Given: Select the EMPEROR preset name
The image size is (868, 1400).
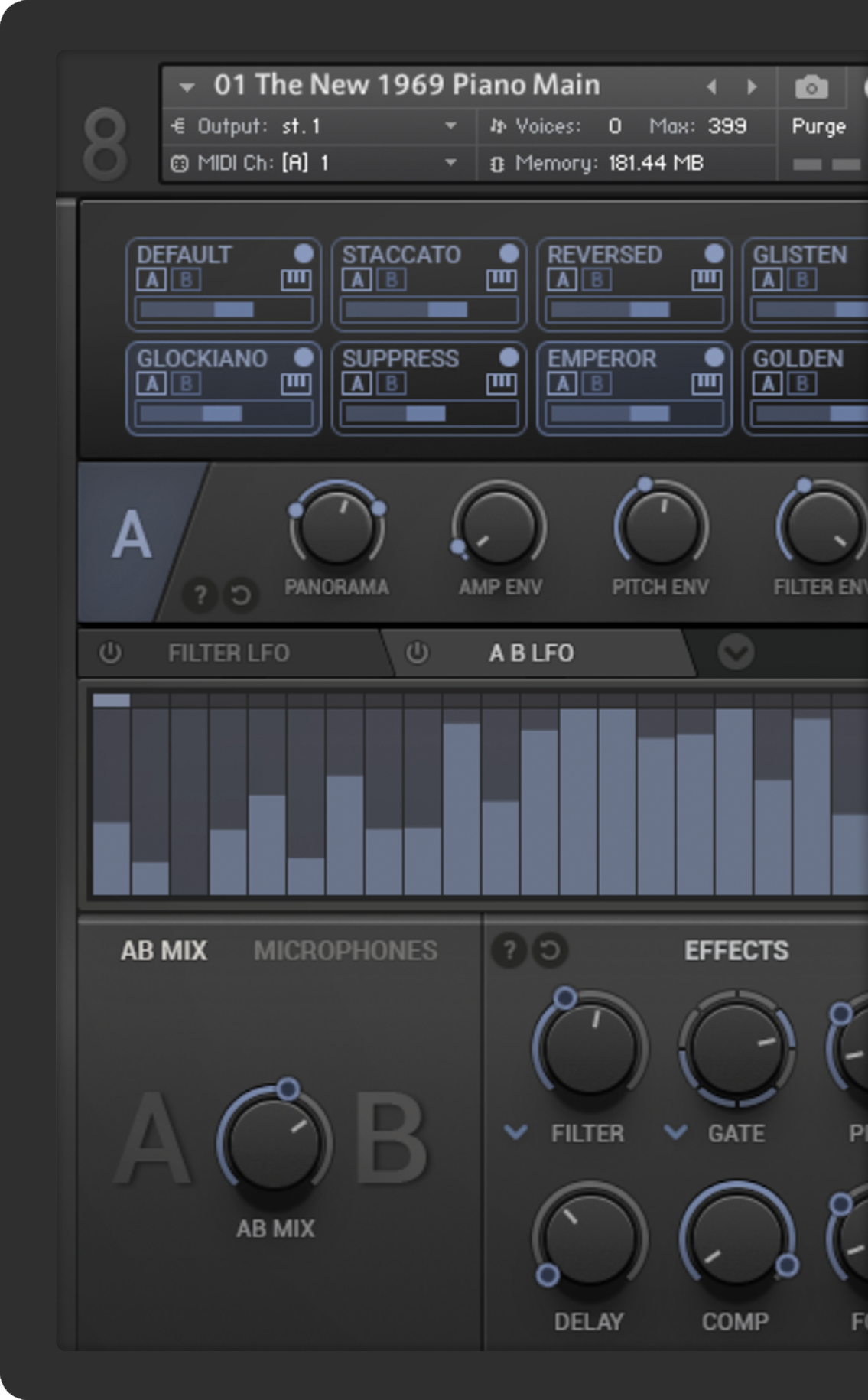Looking at the screenshot, I should pyautogui.click(x=602, y=358).
